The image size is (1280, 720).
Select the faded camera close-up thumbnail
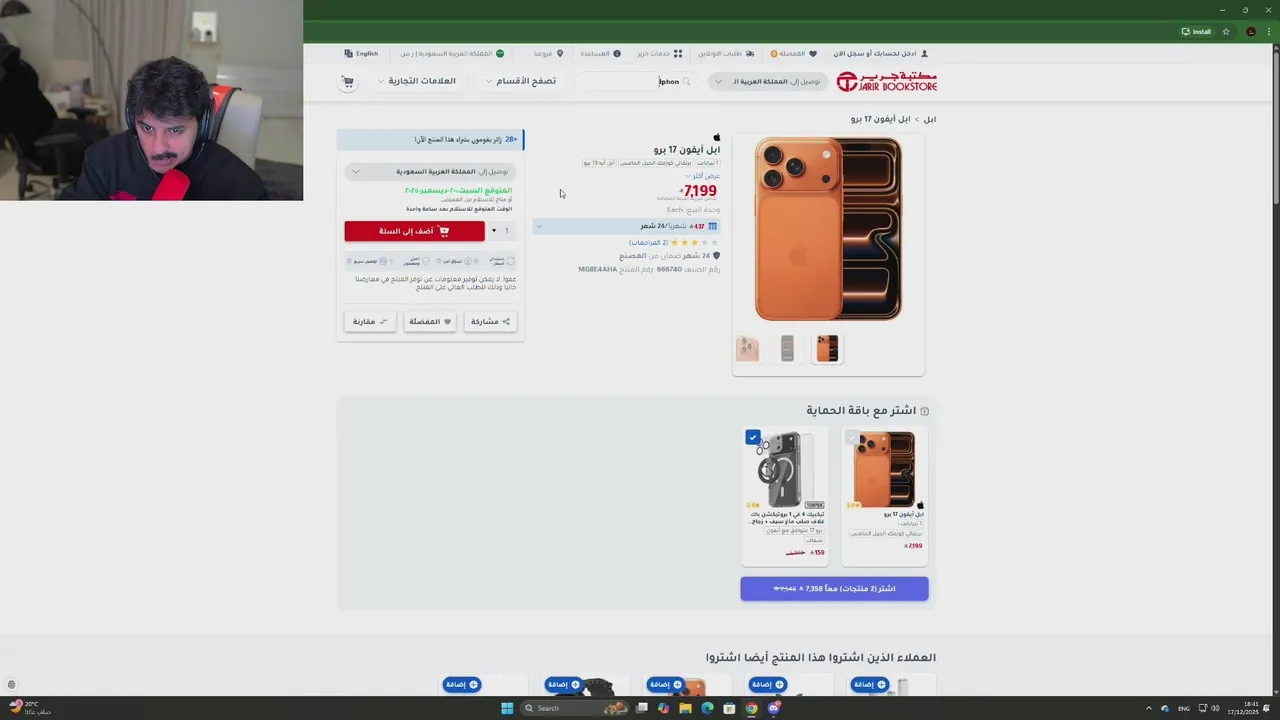(747, 349)
